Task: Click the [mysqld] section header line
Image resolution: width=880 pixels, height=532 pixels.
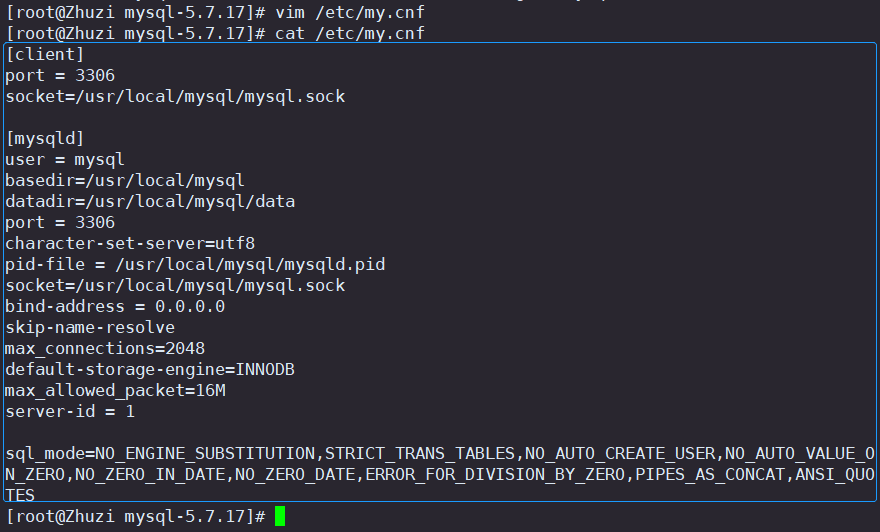Action: pyautogui.click(x=45, y=139)
